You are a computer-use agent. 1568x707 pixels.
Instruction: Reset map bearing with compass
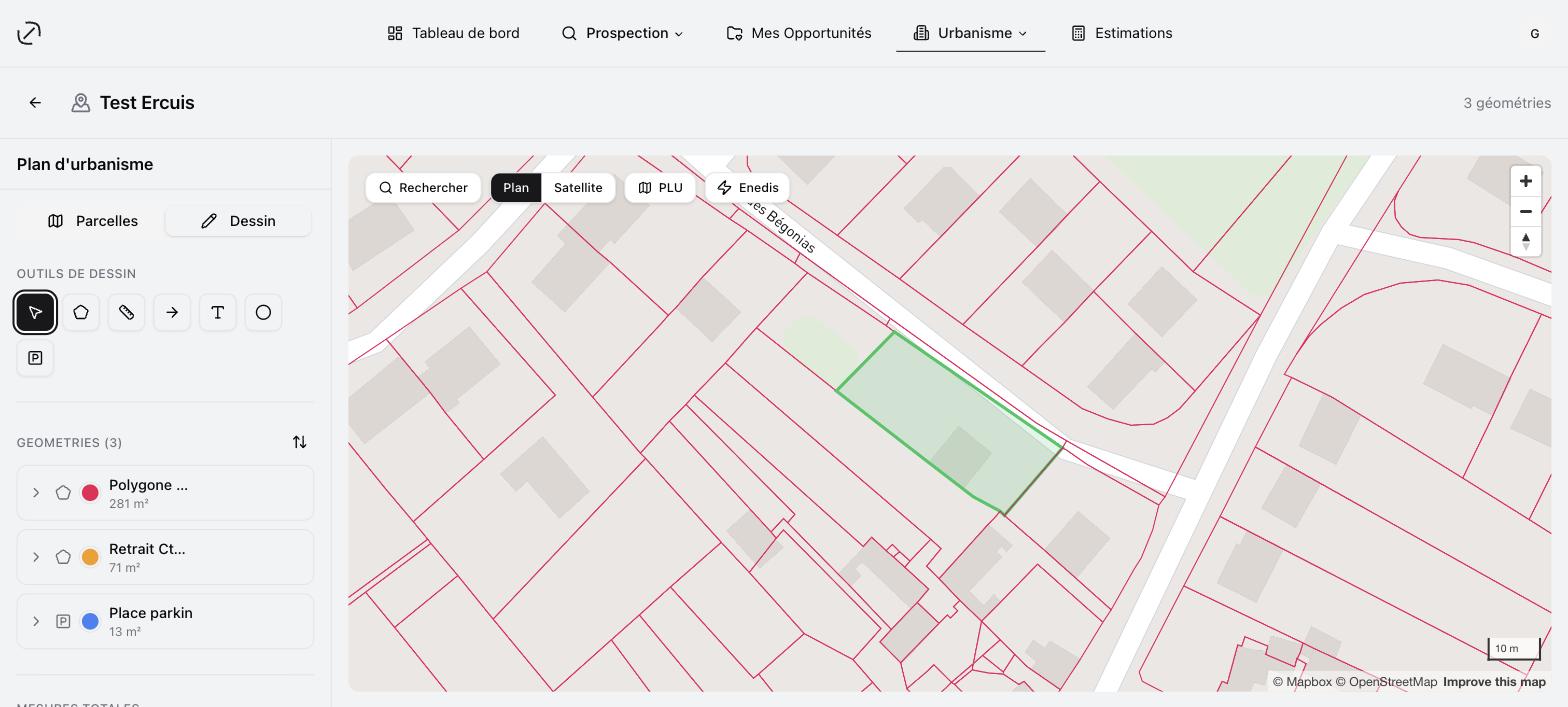(x=1525, y=241)
